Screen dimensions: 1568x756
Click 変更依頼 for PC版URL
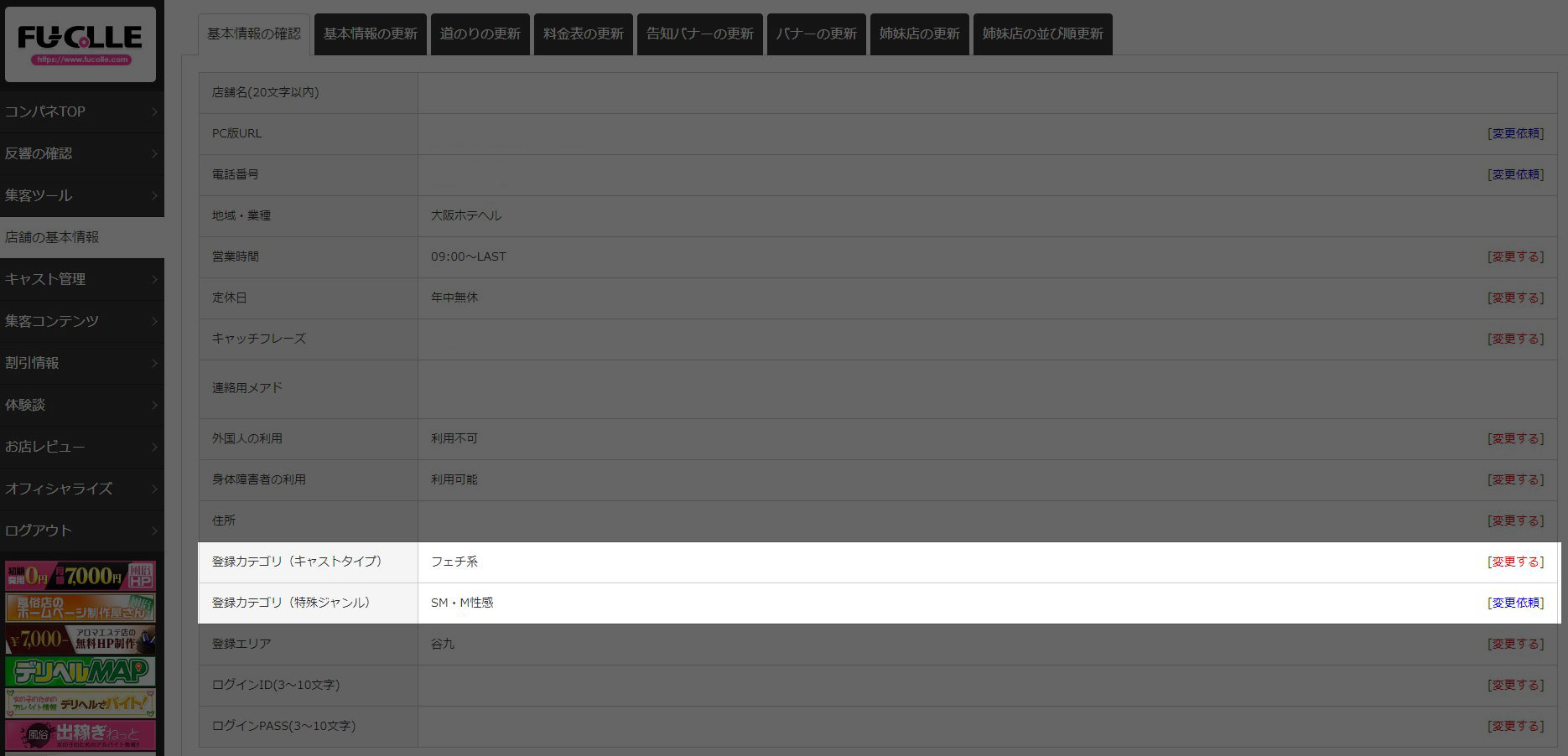pos(1515,133)
